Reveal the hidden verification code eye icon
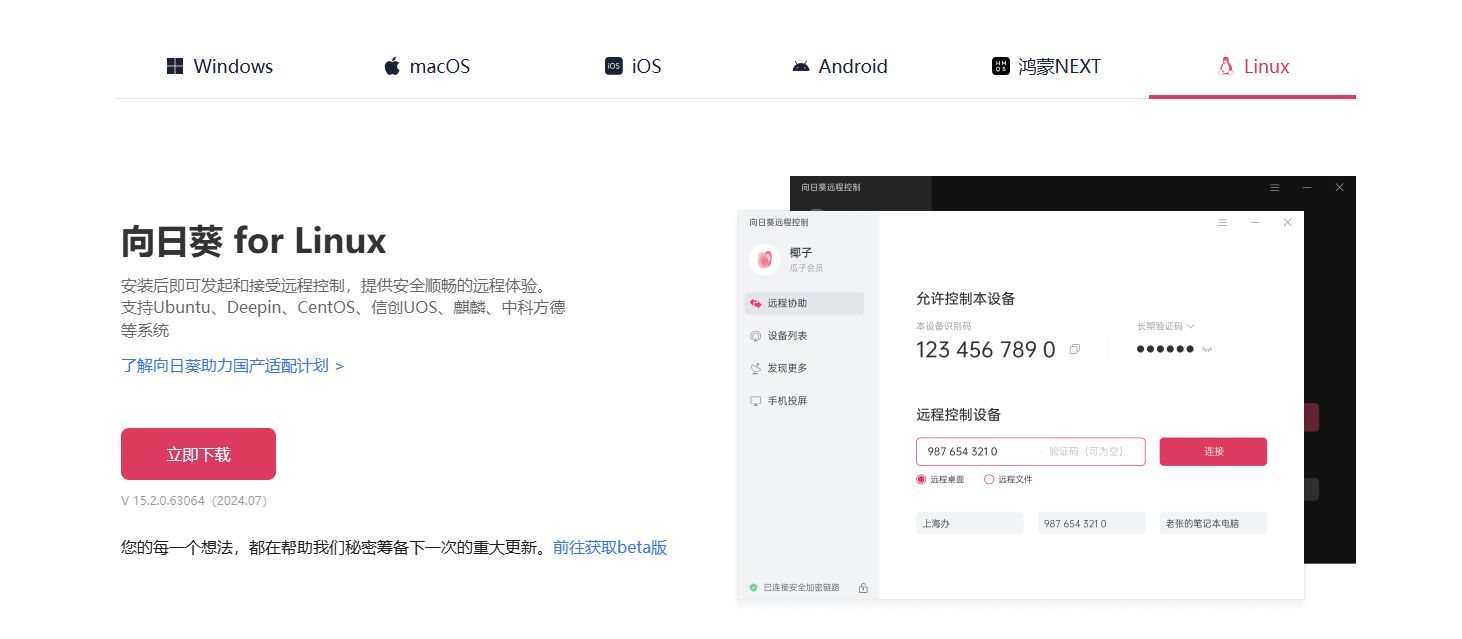The width and height of the screenshot is (1462, 639). [x=1208, y=349]
